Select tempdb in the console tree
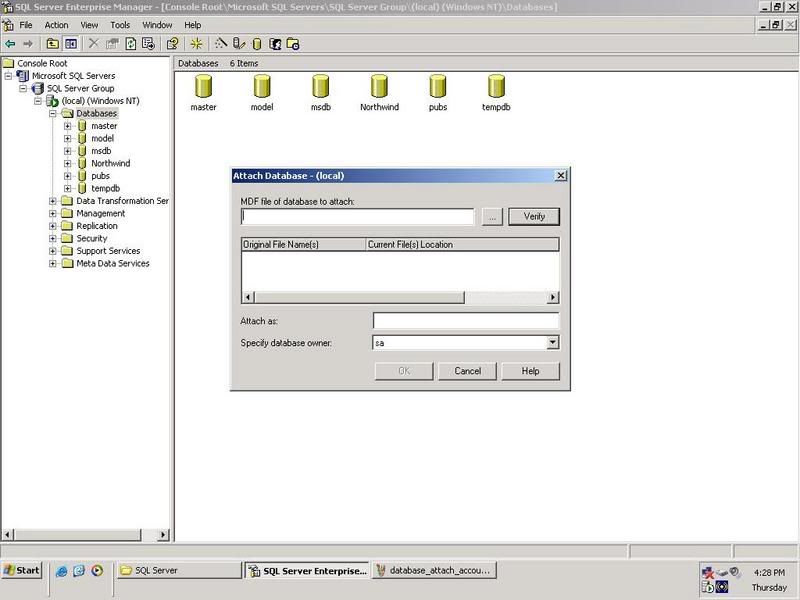The image size is (800, 600). coord(106,188)
